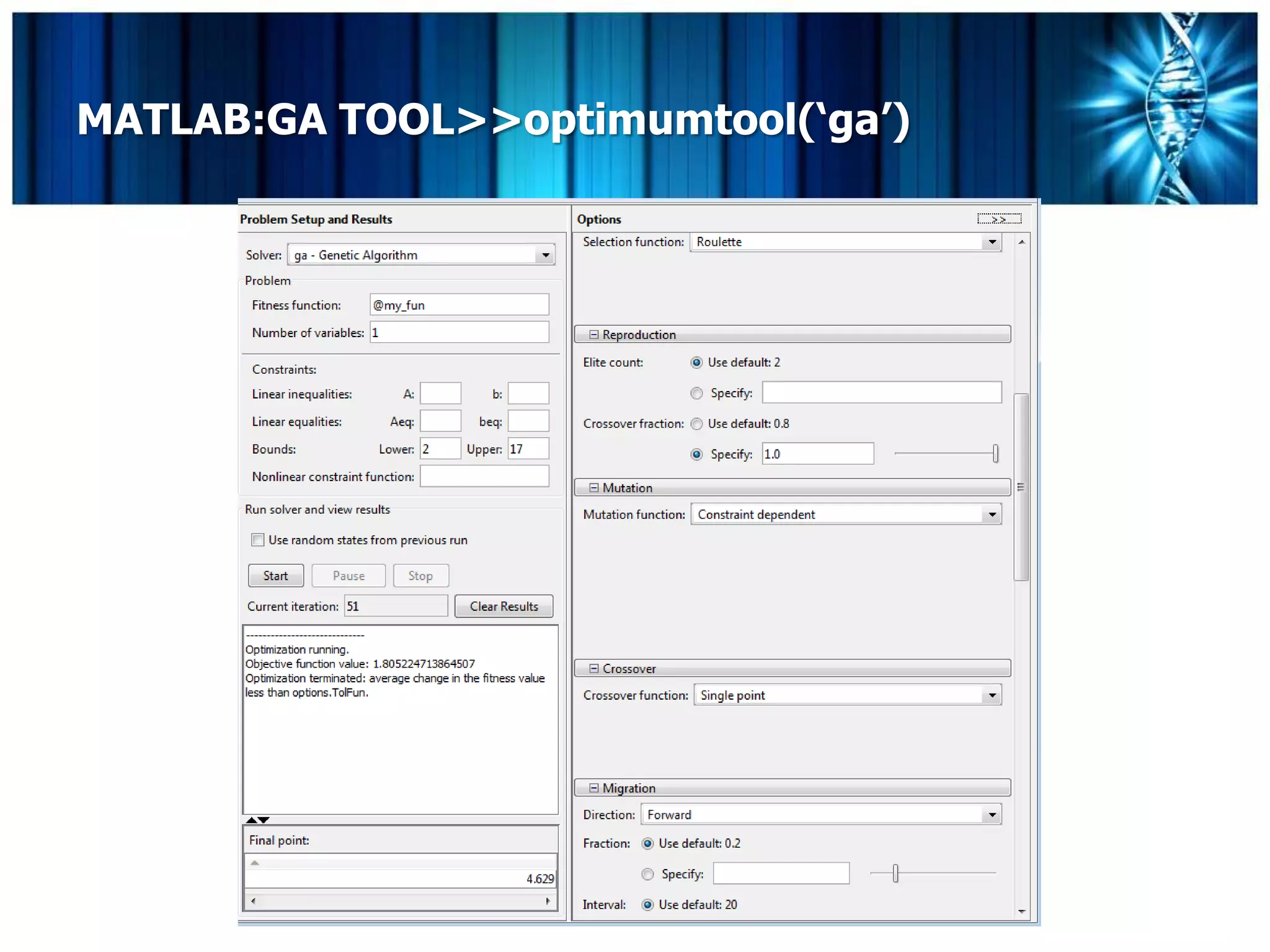The image size is (1270, 952).
Task: Click the Lower bound field
Action: pos(440,449)
